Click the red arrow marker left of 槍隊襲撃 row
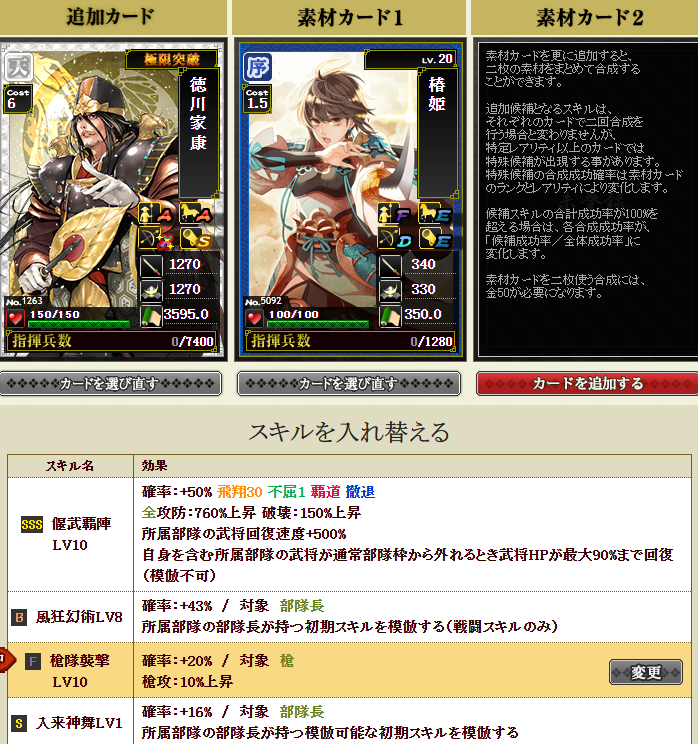 pos(7,660)
